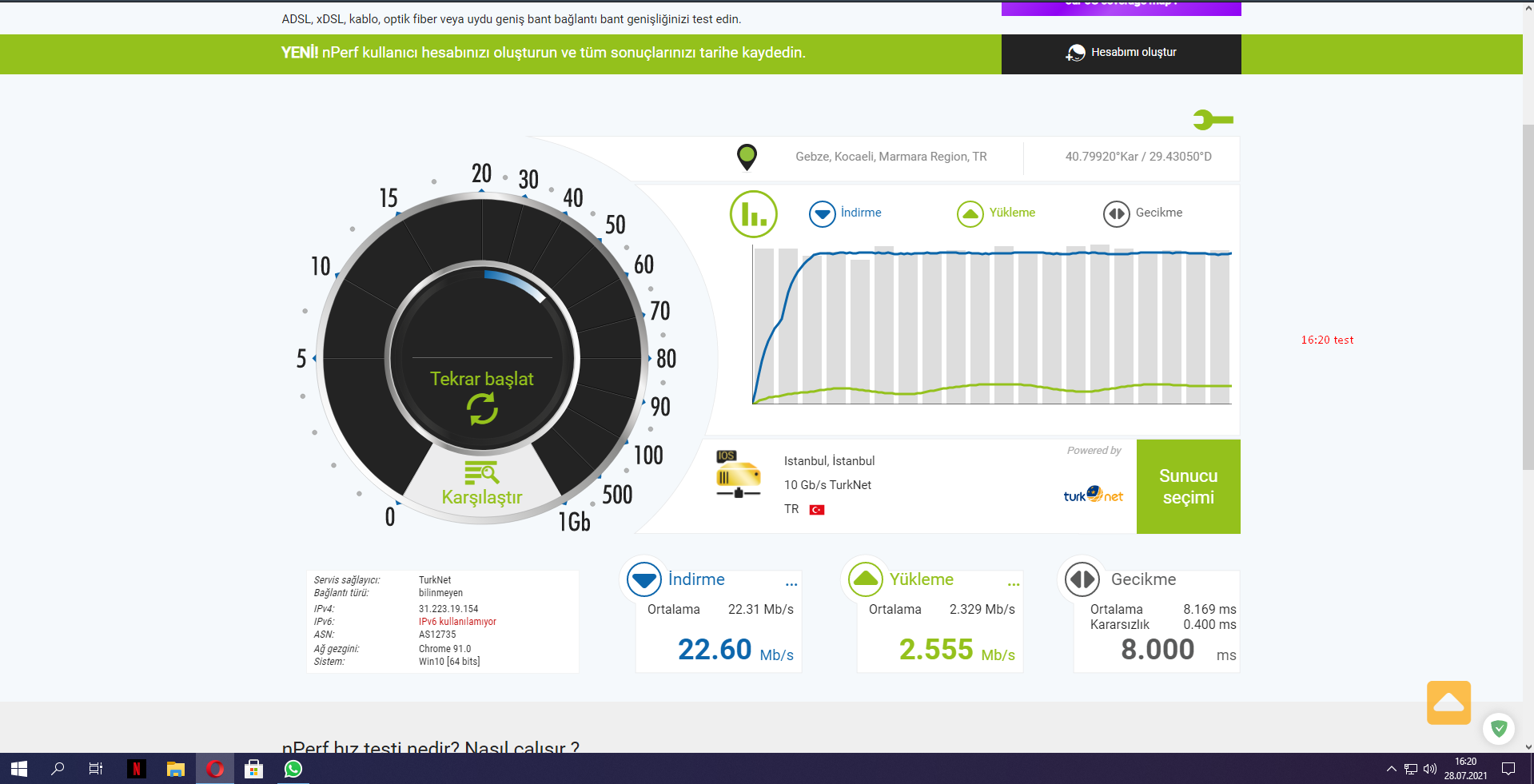The image size is (1534, 784).
Task: Click the network tray icon
Action: click(1411, 769)
